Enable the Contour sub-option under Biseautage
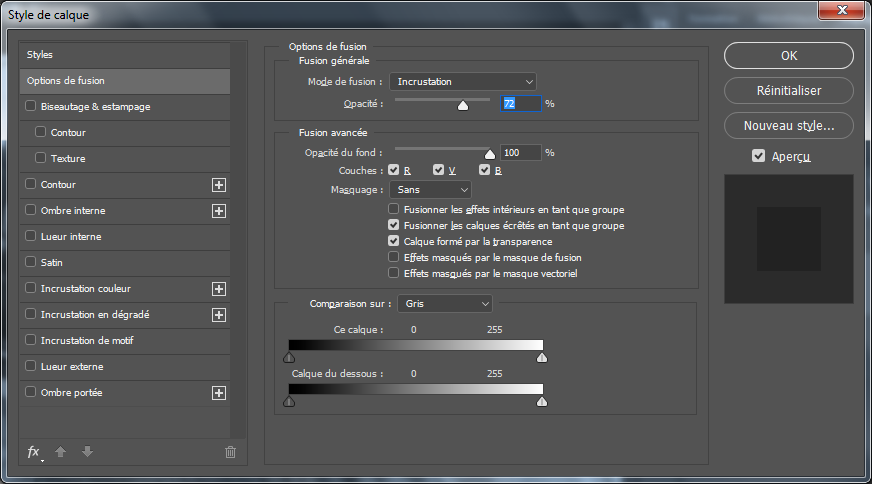The height and width of the screenshot is (484, 872). pyautogui.click(x=41, y=132)
